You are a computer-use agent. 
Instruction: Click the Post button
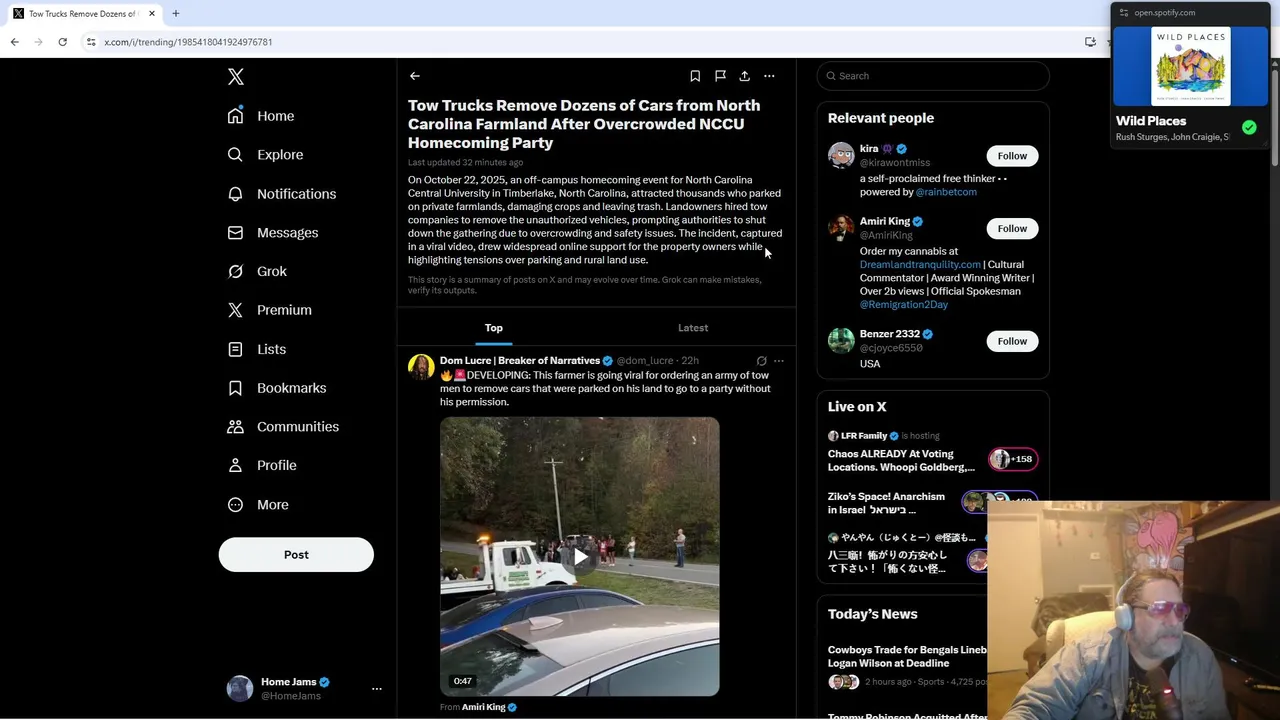296,555
